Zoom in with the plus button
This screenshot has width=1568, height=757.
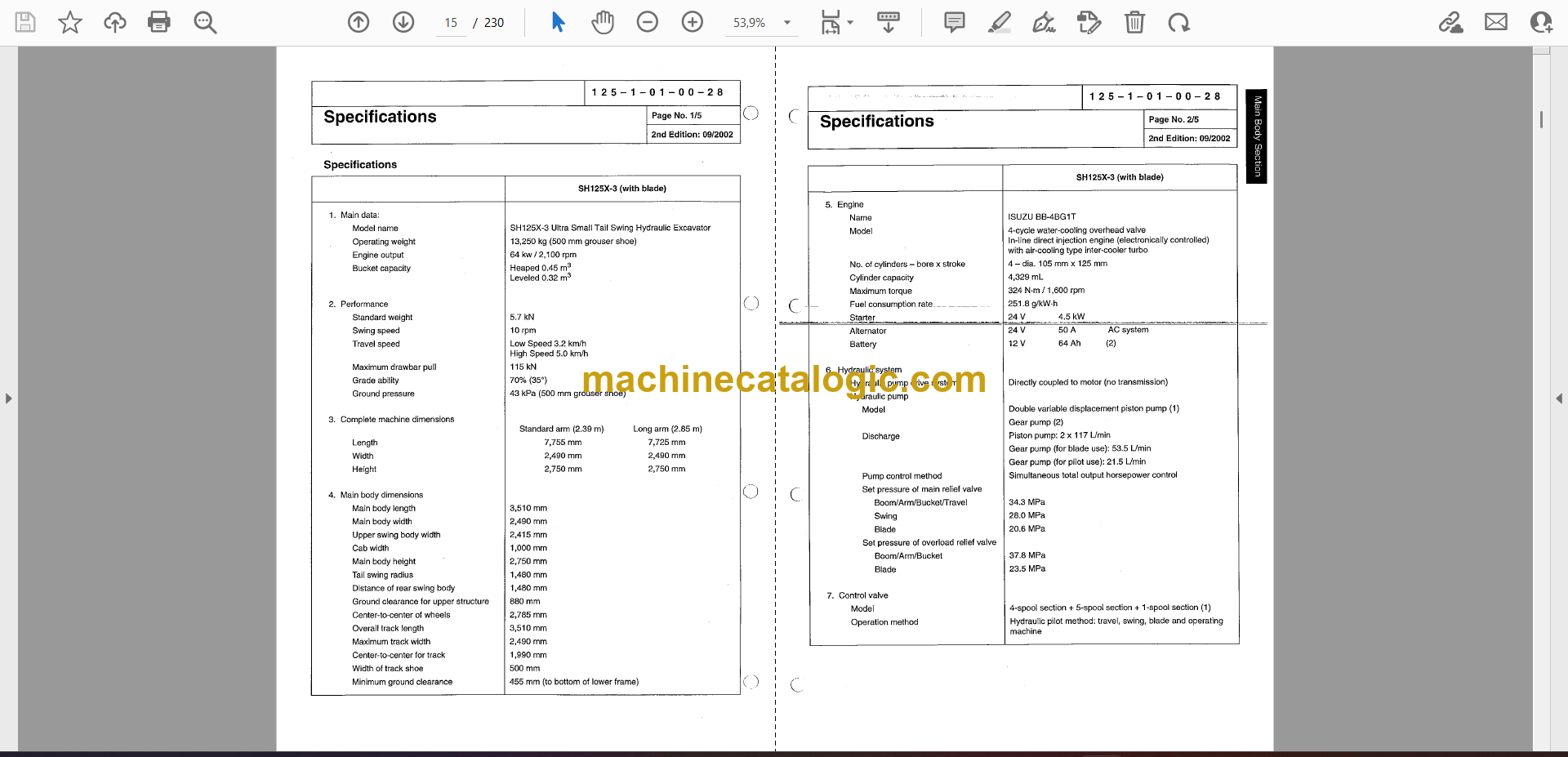[x=693, y=22]
